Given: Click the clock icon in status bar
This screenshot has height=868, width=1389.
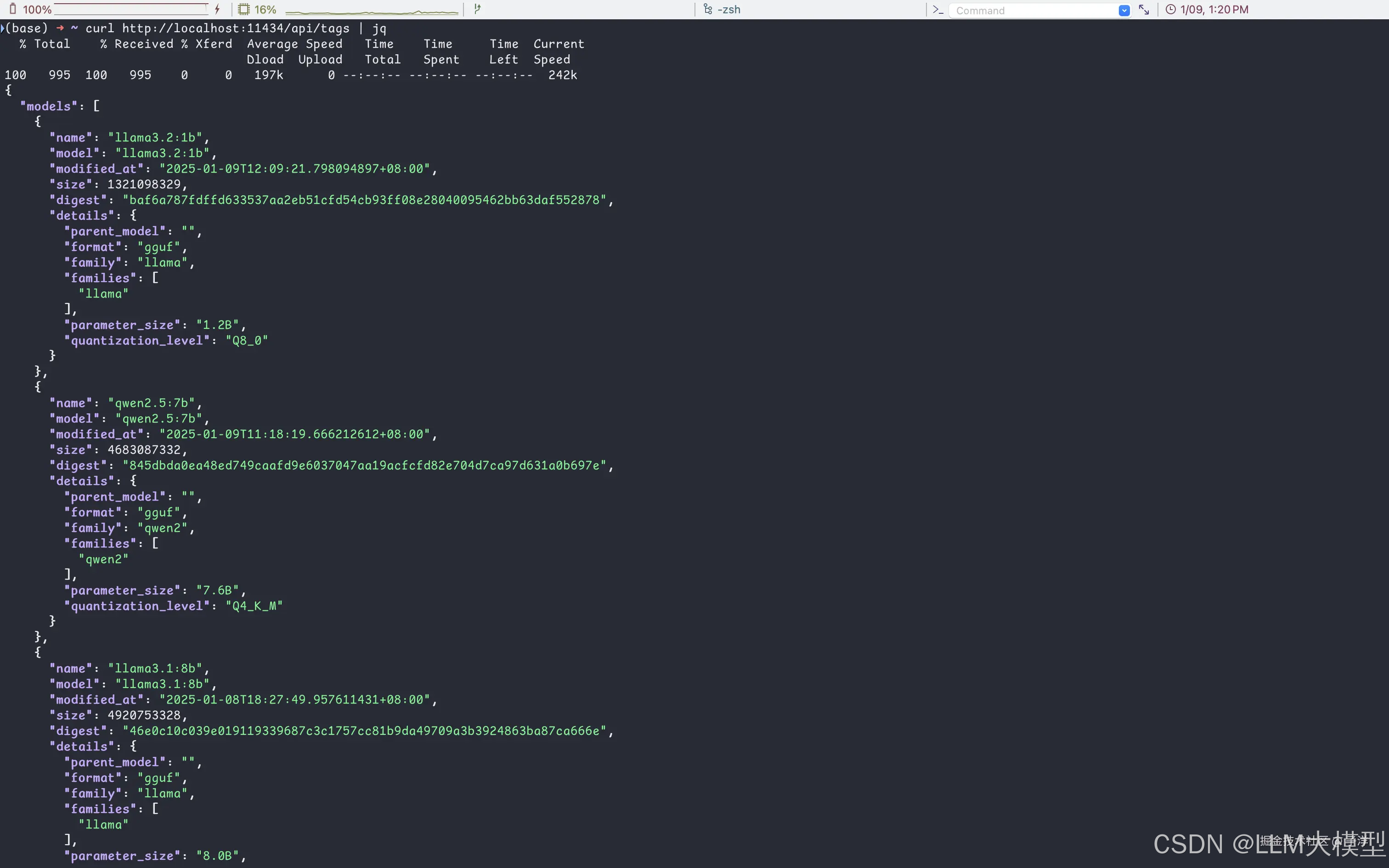Looking at the screenshot, I should 1170,9.
